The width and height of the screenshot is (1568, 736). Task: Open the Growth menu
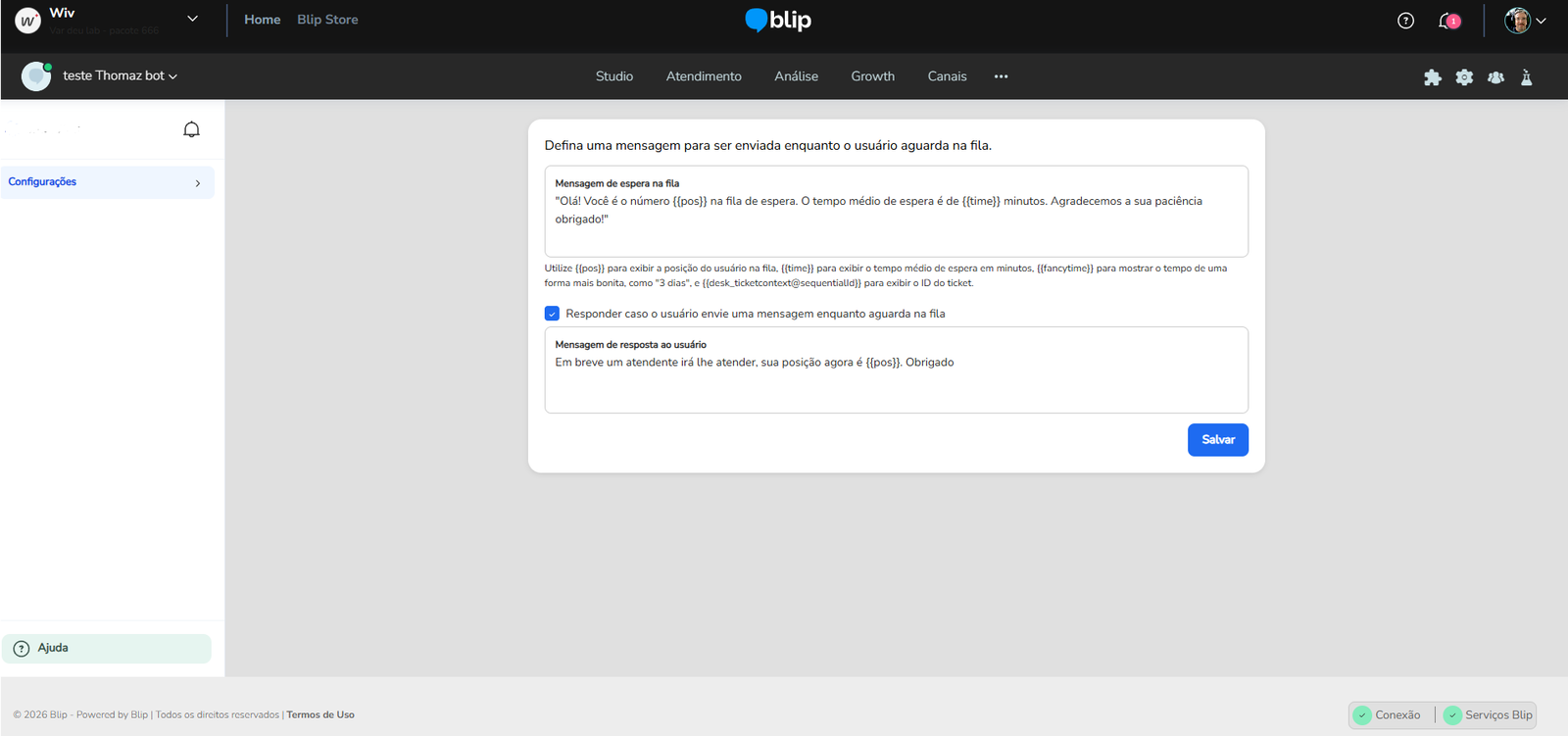point(872,76)
